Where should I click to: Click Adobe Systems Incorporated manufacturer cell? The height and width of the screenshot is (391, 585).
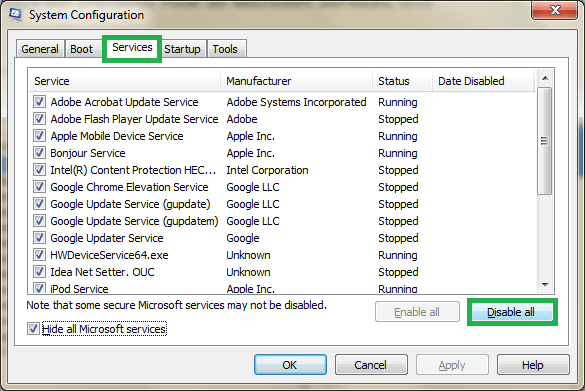pyautogui.click(x=296, y=102)
